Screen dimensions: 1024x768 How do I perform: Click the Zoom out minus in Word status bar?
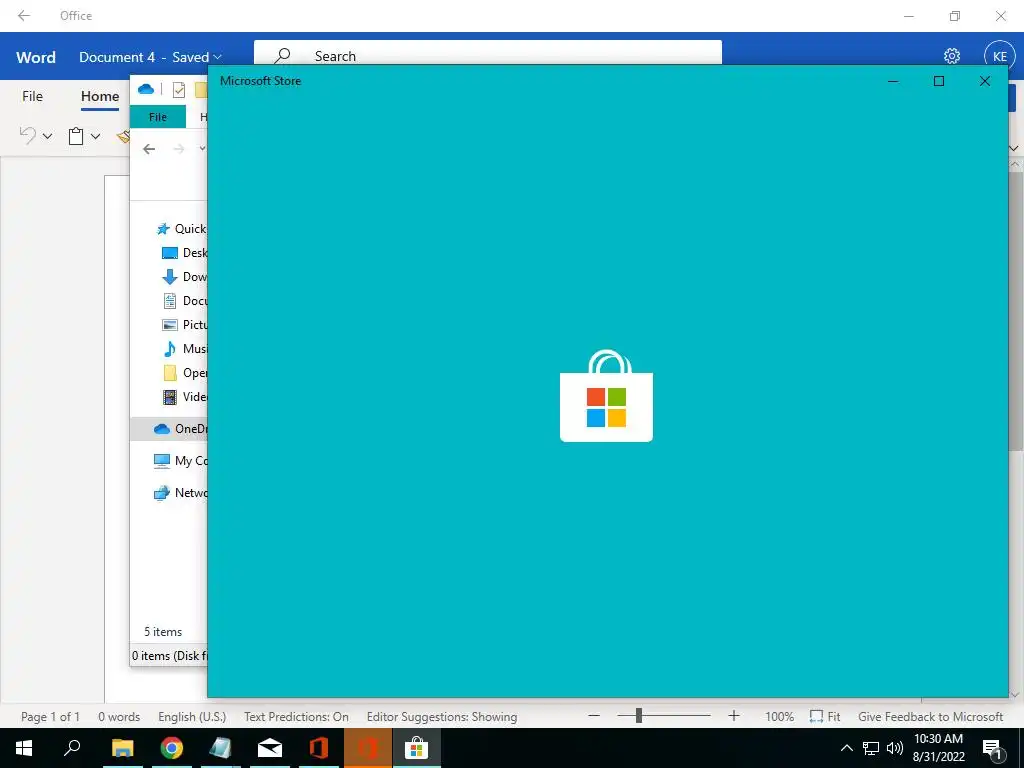click(x=594, y=716)
